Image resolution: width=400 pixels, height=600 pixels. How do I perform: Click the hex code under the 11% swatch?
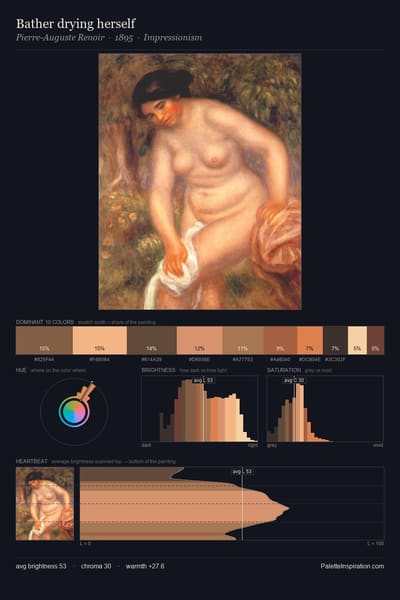click(243, 360)
